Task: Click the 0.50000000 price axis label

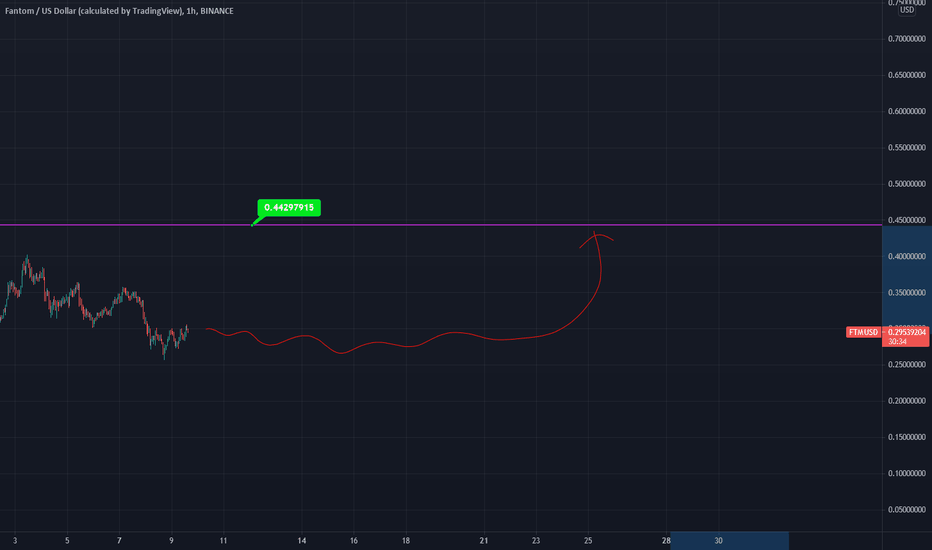Action: (906, 184)
